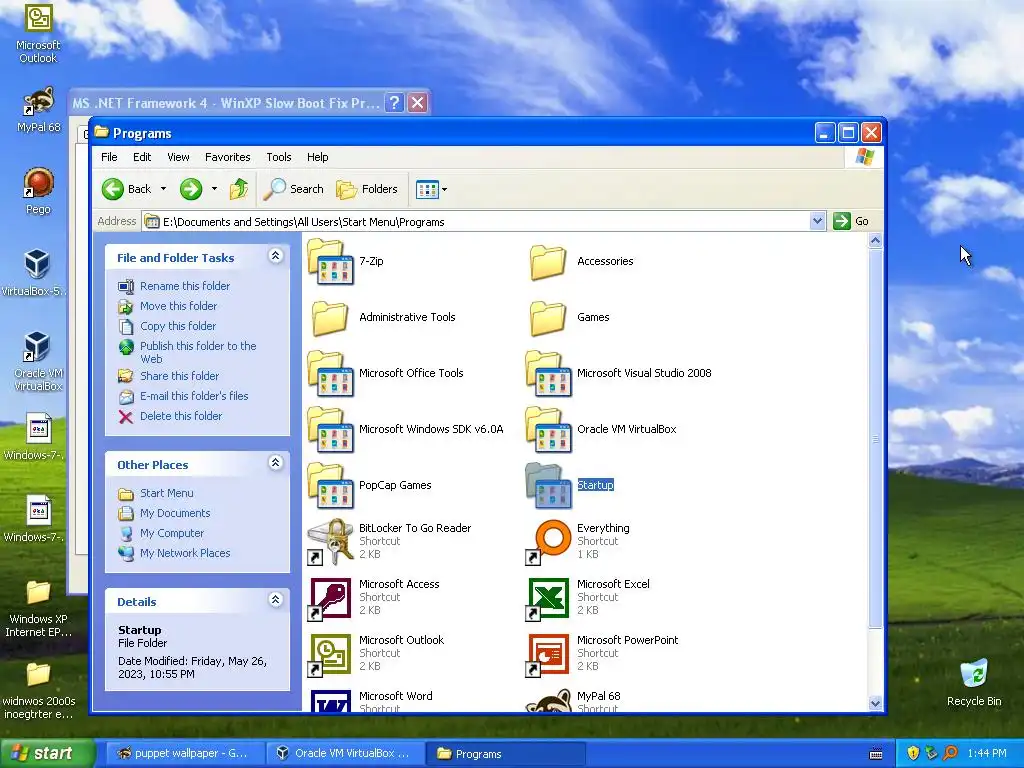
Task: Open the Edit menu
Action: click(x=142, y=157)
